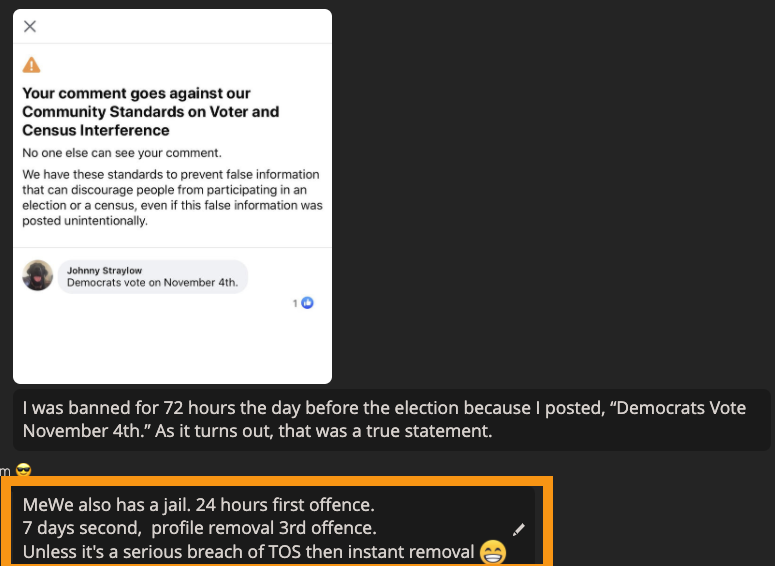Click the blue thumbs-up reaction icon
The width and height of the screenshot is (775, 566).
(307, 303)
